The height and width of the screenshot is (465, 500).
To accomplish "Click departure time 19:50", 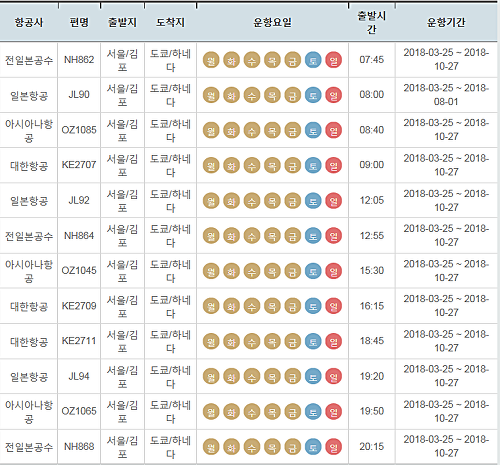I will click(x=372, y=411).
